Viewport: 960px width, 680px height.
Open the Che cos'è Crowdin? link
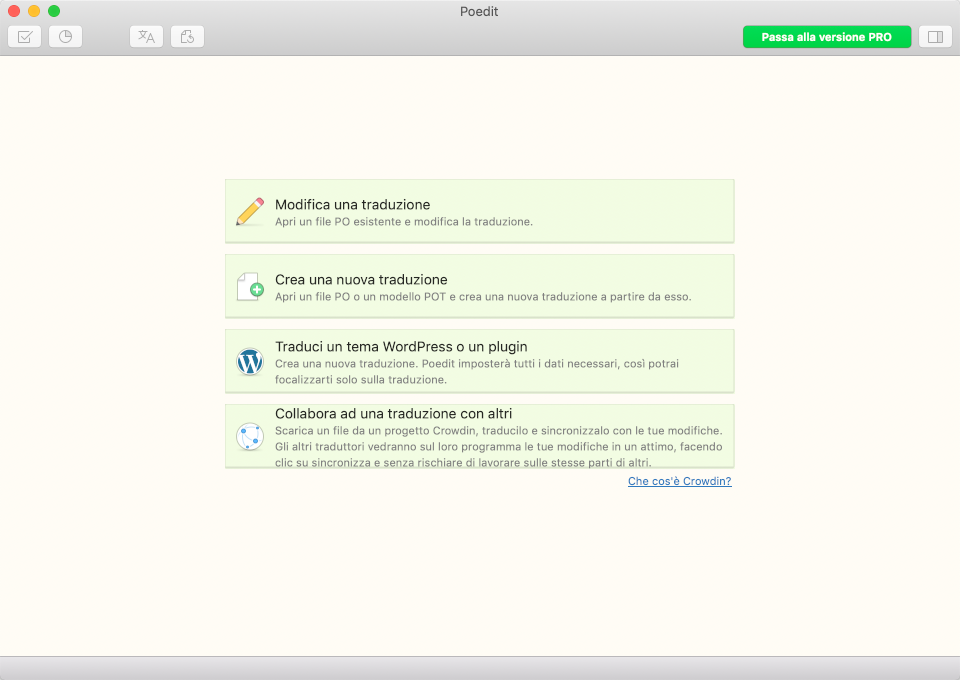pyautogui.click(x=680, y=481)
